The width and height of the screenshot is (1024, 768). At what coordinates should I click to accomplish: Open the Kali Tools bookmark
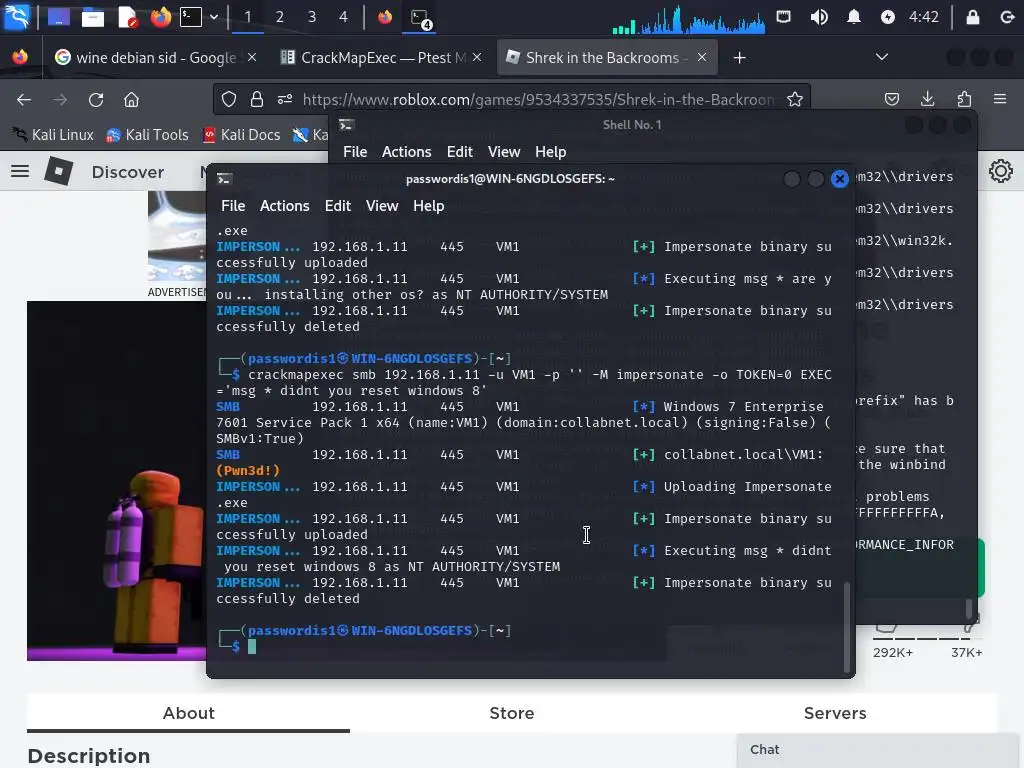pos(148,135)
